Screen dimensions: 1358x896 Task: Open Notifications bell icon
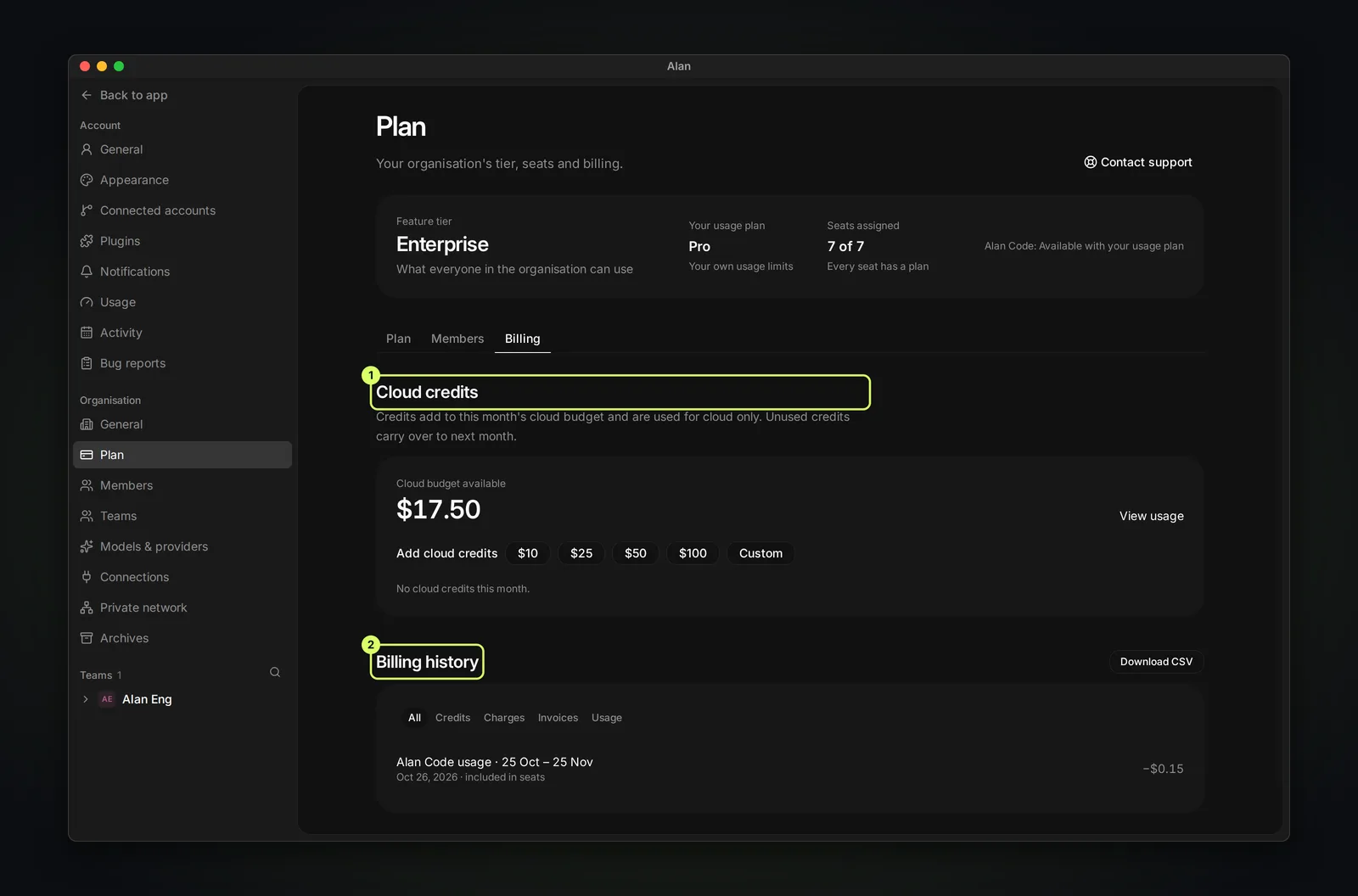87,272
